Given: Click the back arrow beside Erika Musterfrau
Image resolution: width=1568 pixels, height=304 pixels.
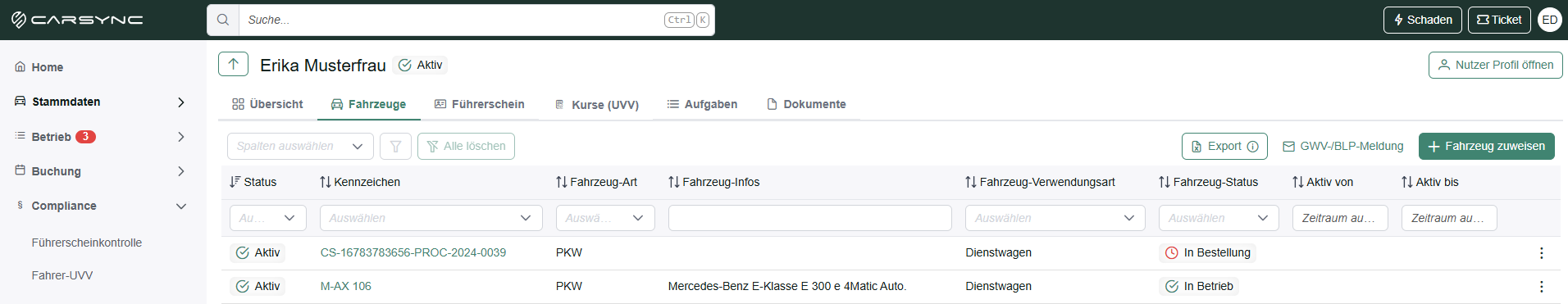Looking at the screenshot, I should point(234,64).
